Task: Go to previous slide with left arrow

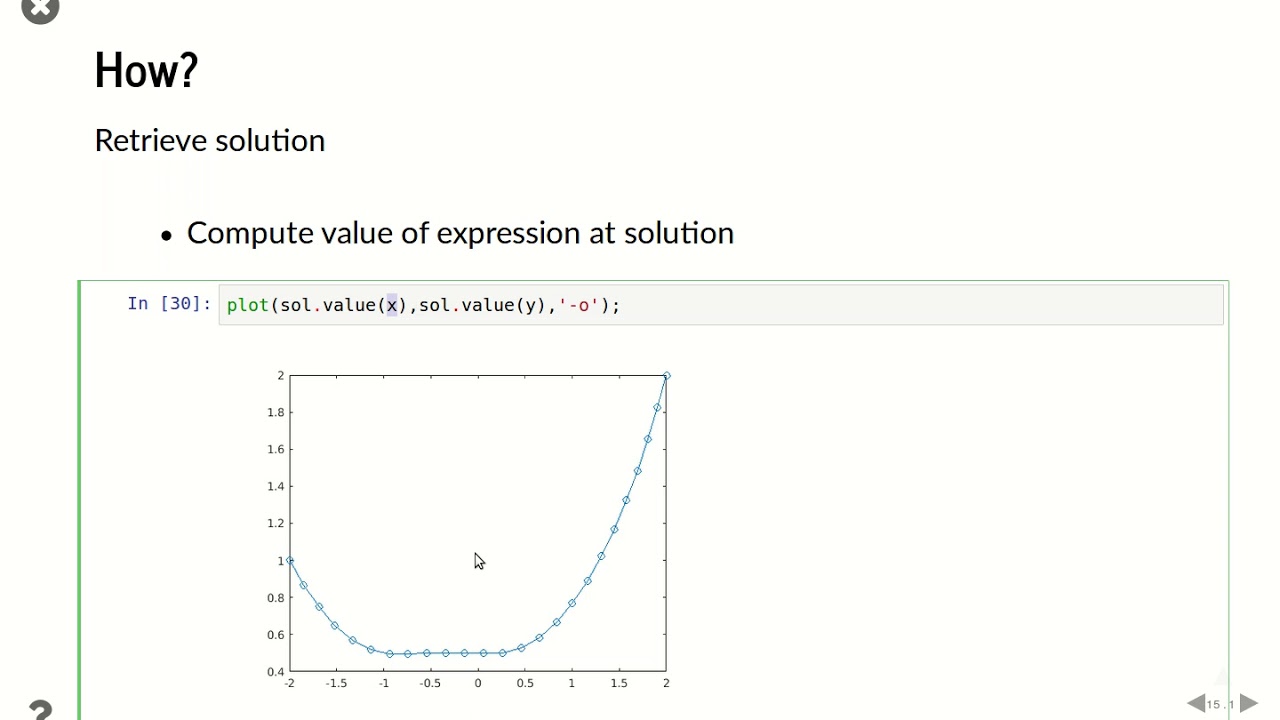Action: coord(1196,704)
